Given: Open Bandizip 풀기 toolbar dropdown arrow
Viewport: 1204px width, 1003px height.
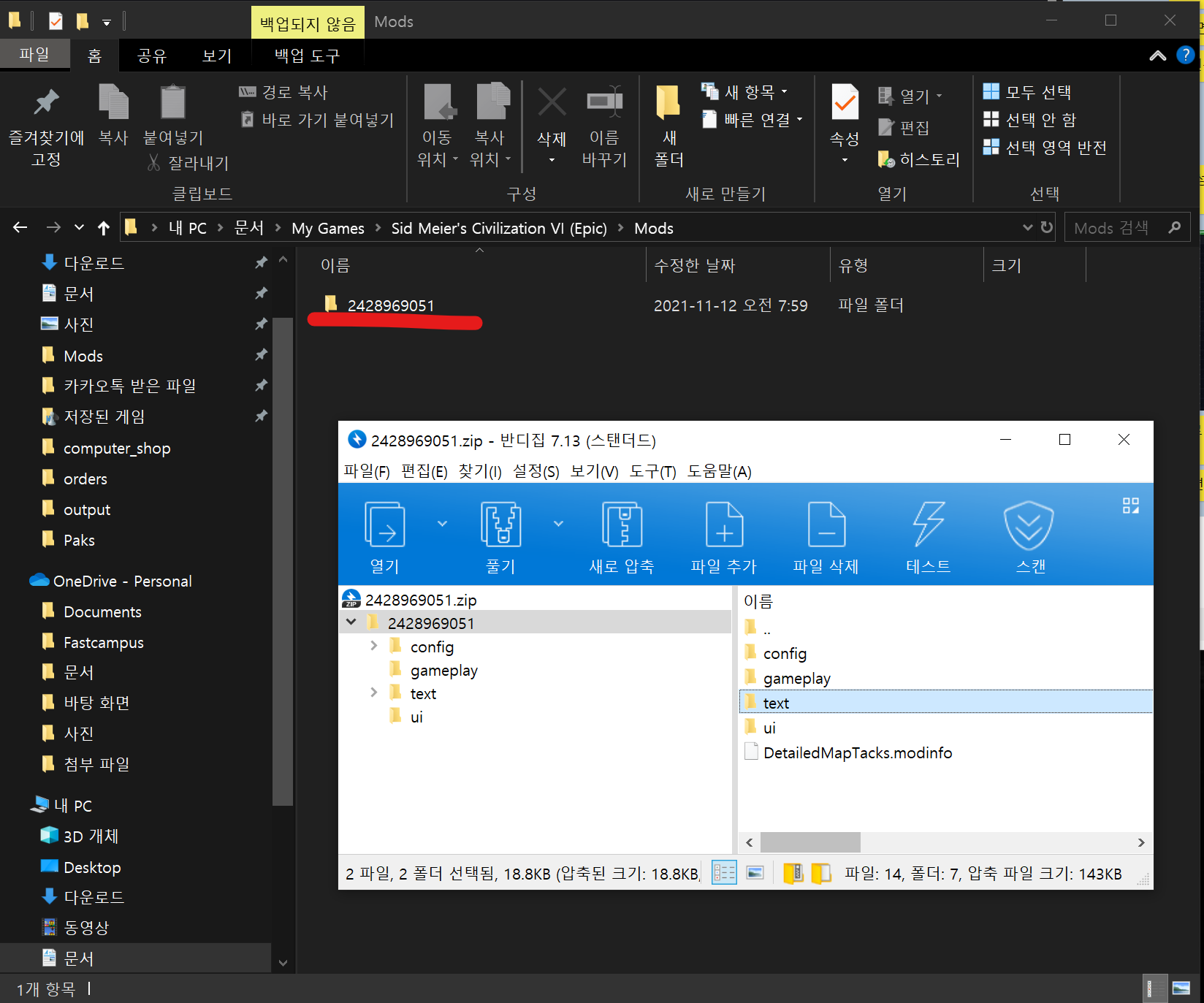Looking at the screenshot, I should [x=558, y=524].
